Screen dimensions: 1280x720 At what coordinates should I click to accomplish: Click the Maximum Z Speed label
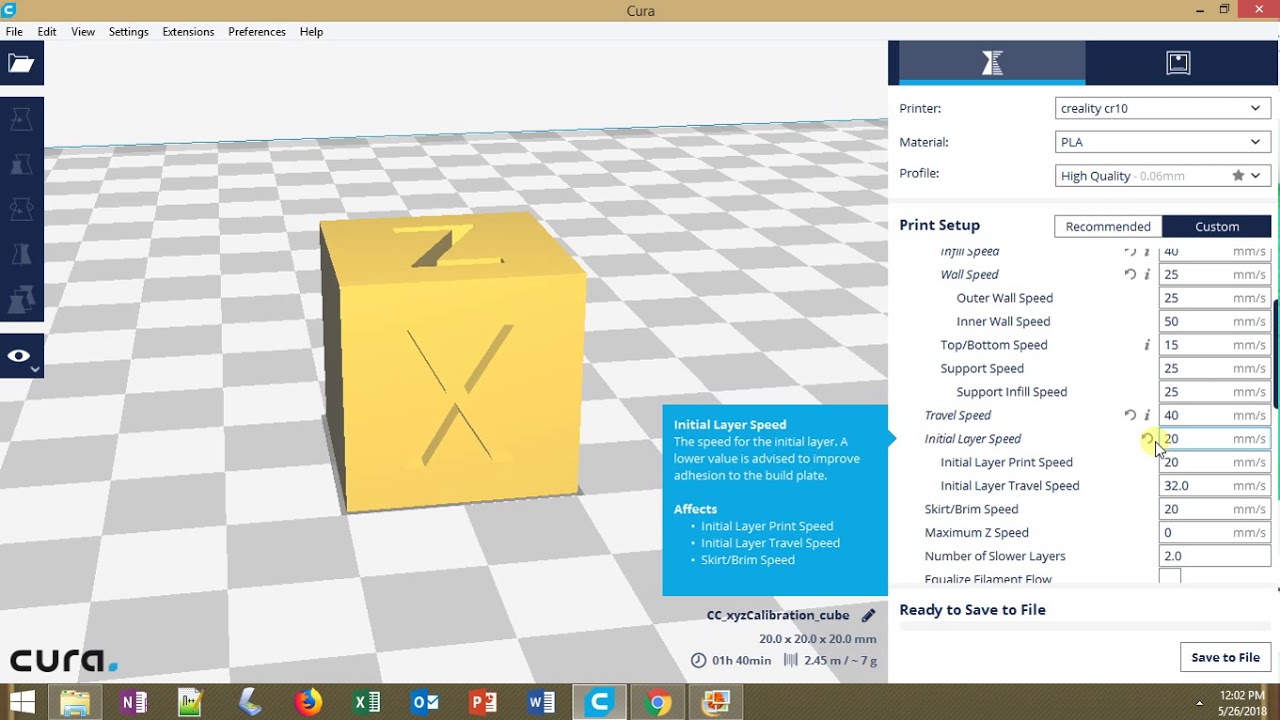(976, 533)
